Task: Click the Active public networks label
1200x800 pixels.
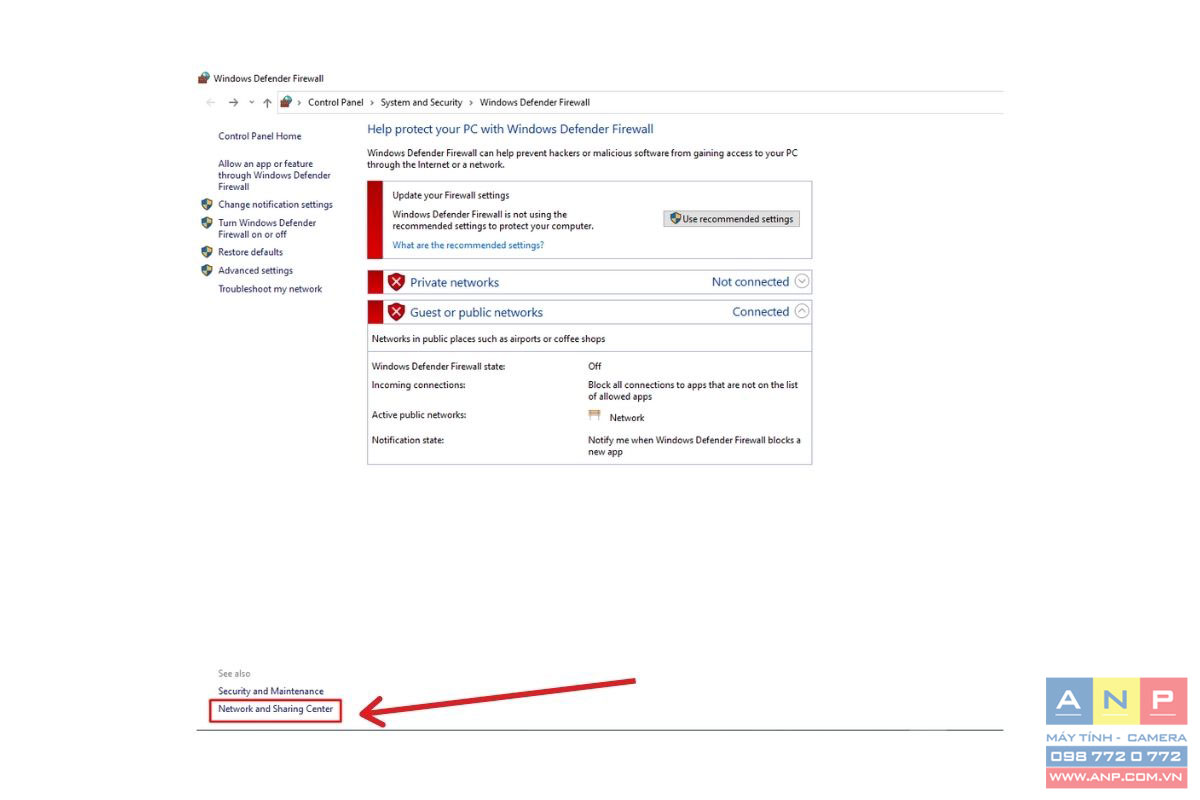Action: [419, 415]
